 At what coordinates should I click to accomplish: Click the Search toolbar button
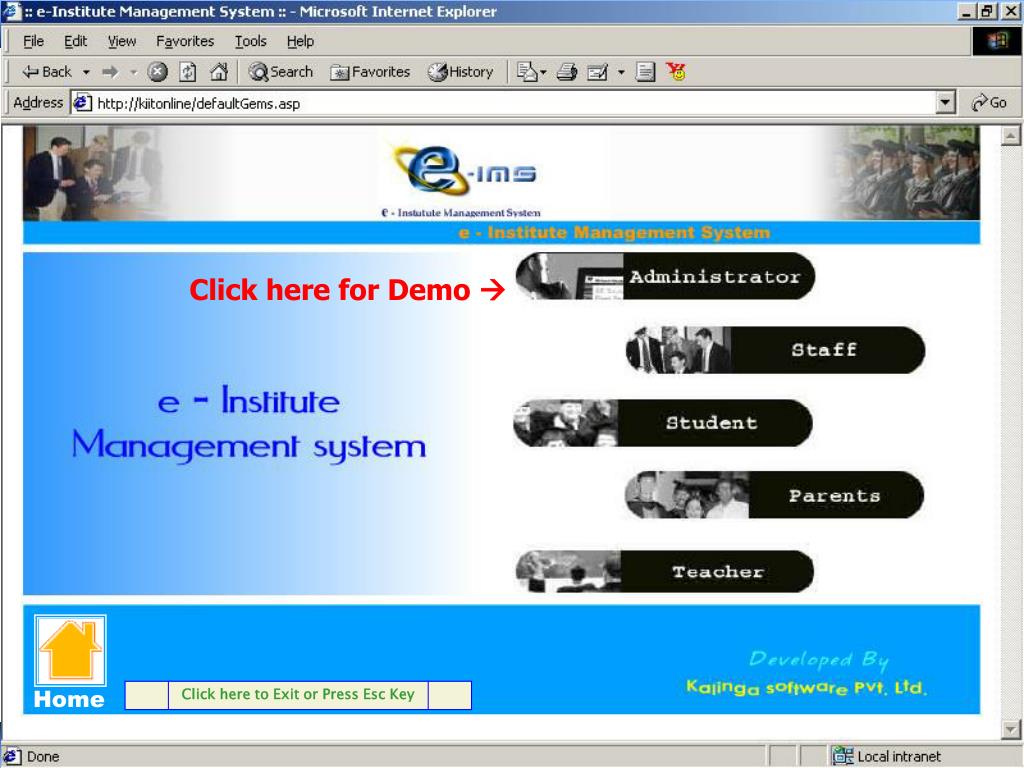pyautogui.click(x=281, y=72)
